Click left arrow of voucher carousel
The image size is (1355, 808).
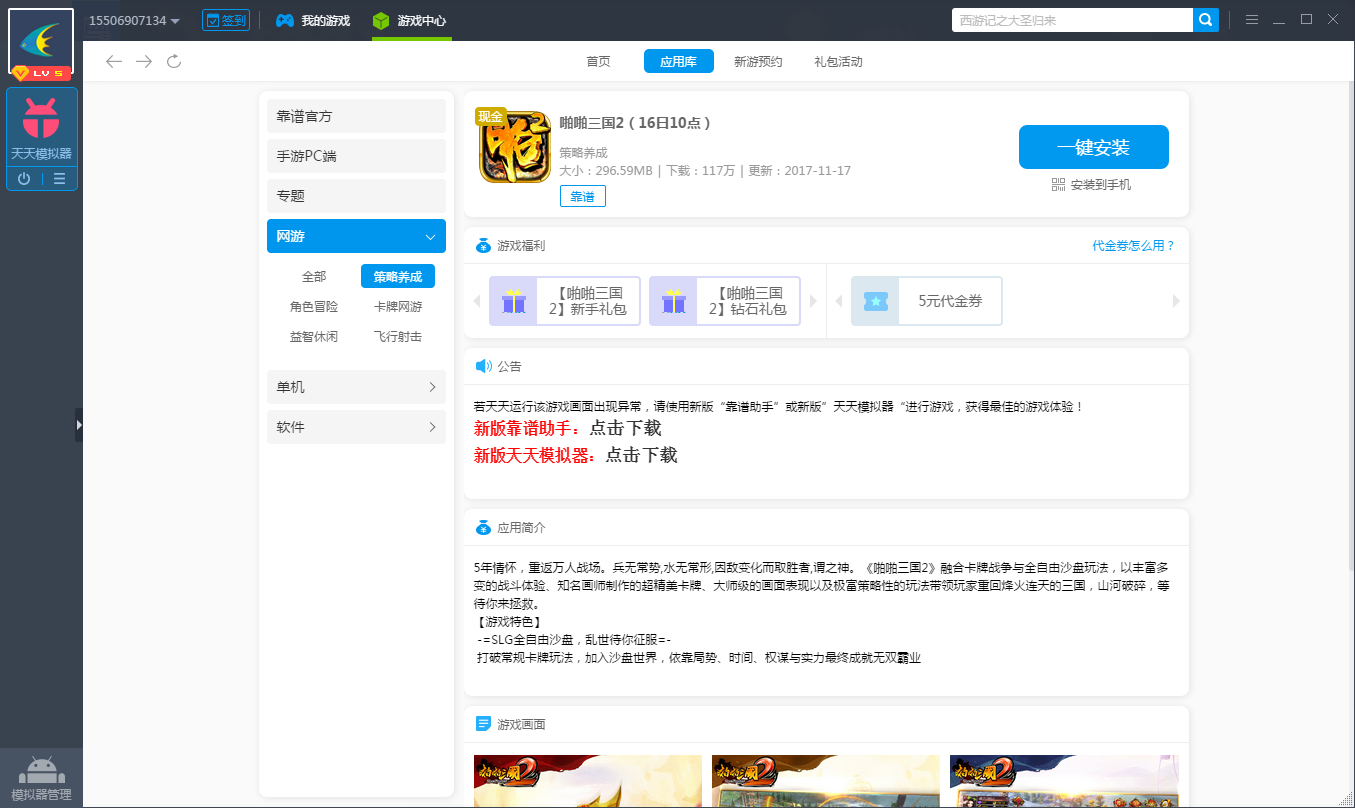coord(839,301)
